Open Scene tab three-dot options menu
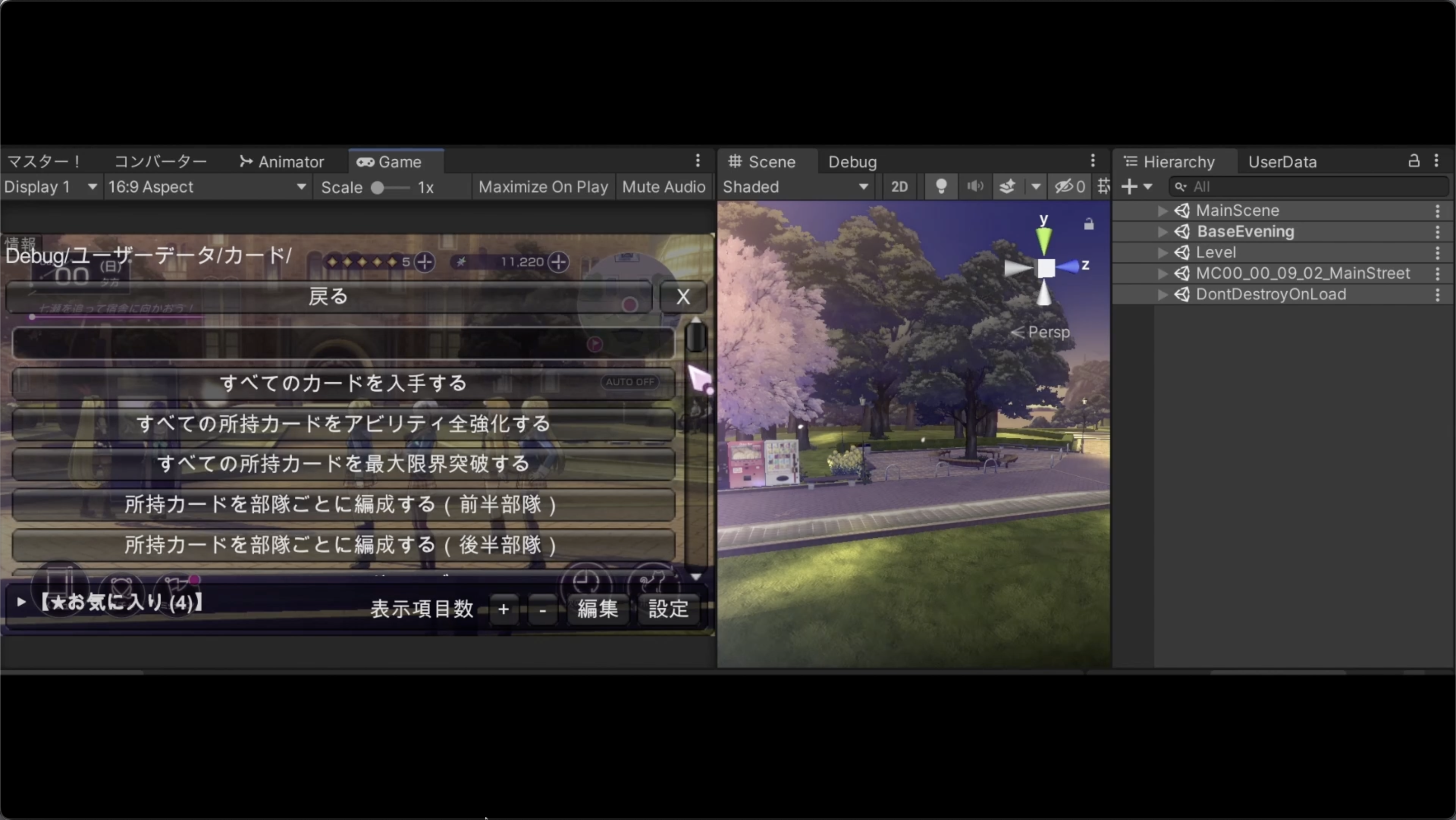 tap(1093, 161)
